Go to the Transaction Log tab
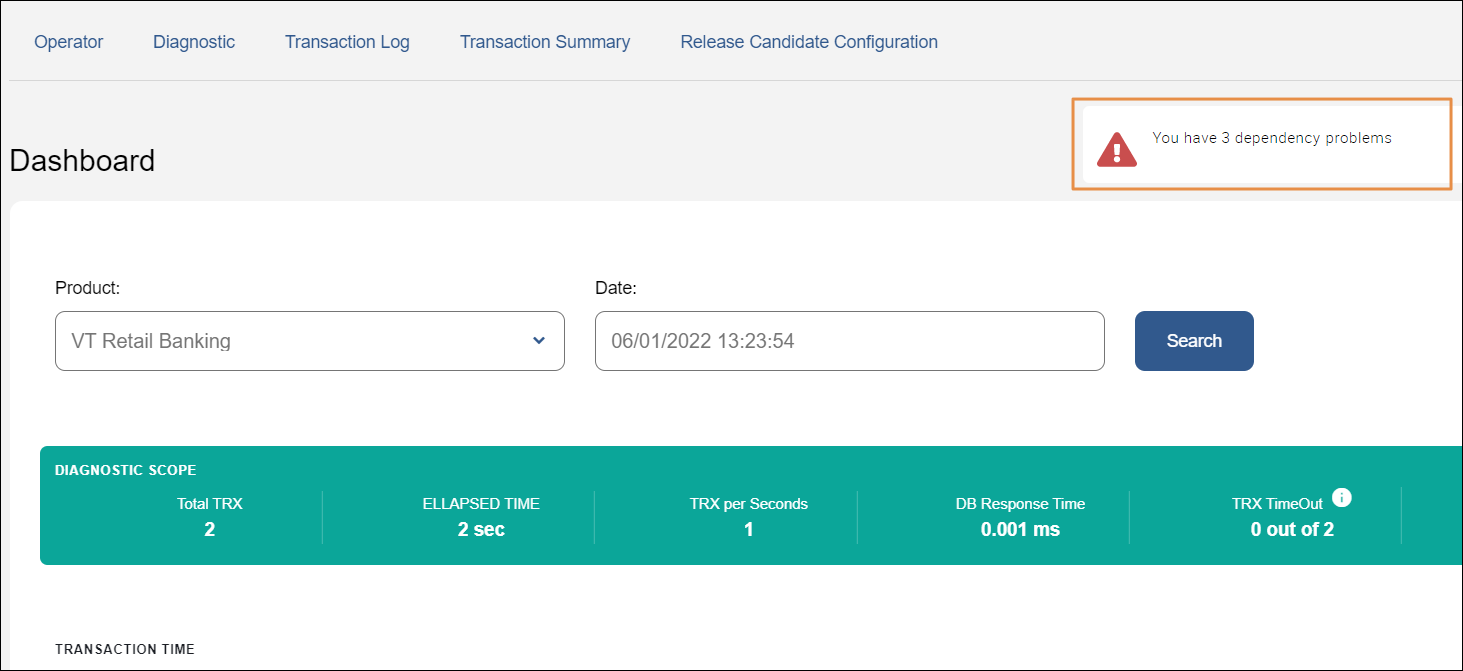 pyautogui.click(x=347, y=42)
